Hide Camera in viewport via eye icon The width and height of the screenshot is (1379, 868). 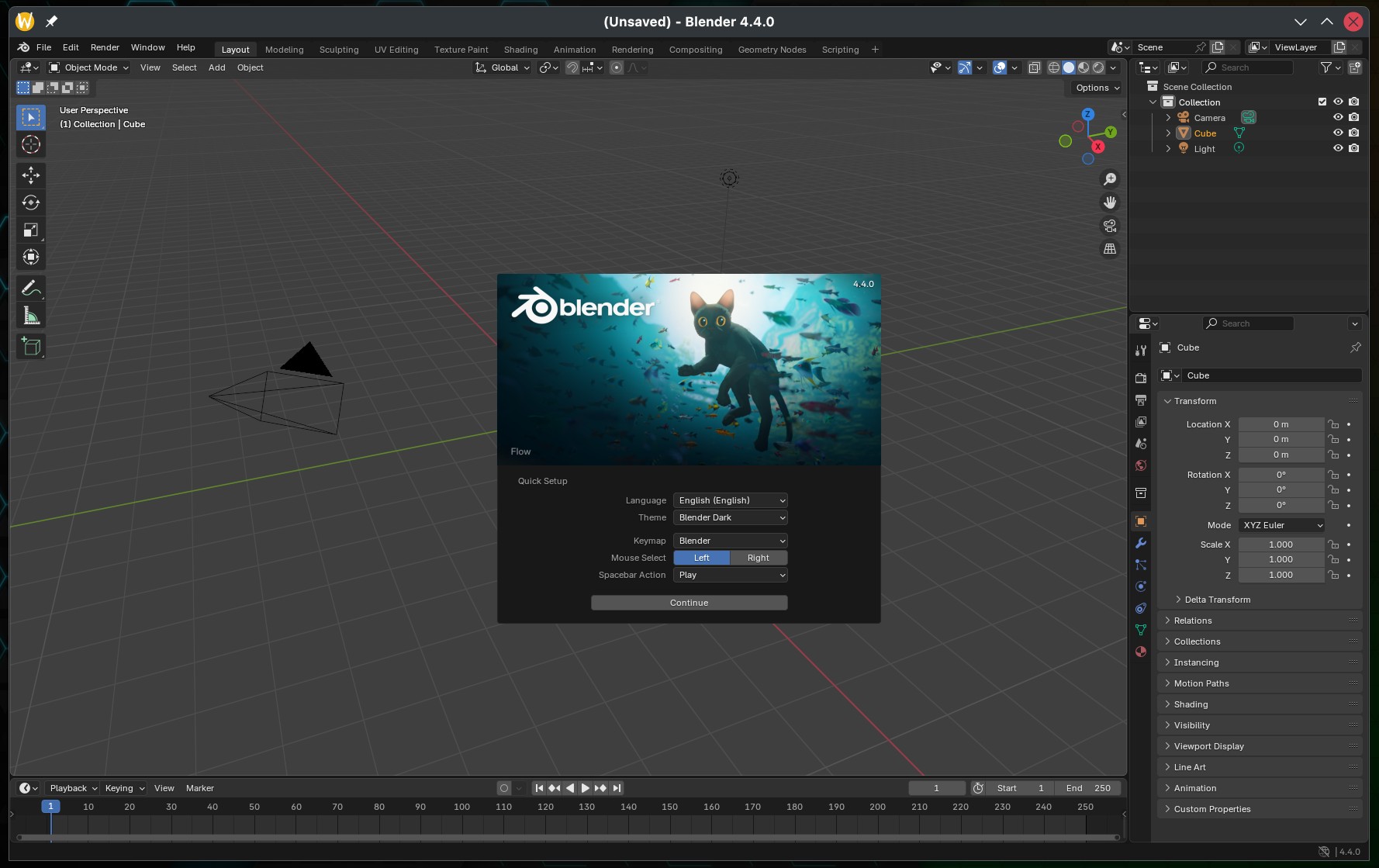tap(1338, 117)
